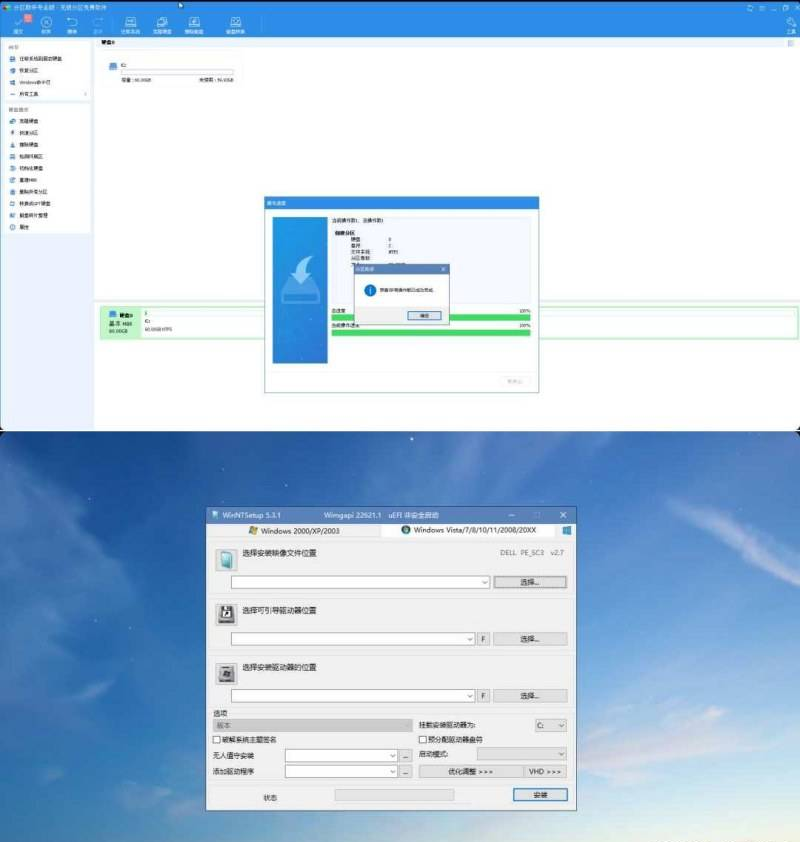Click the install image file icon in WinNTSetup
This screenshot has height=842, width=800.
226,560
